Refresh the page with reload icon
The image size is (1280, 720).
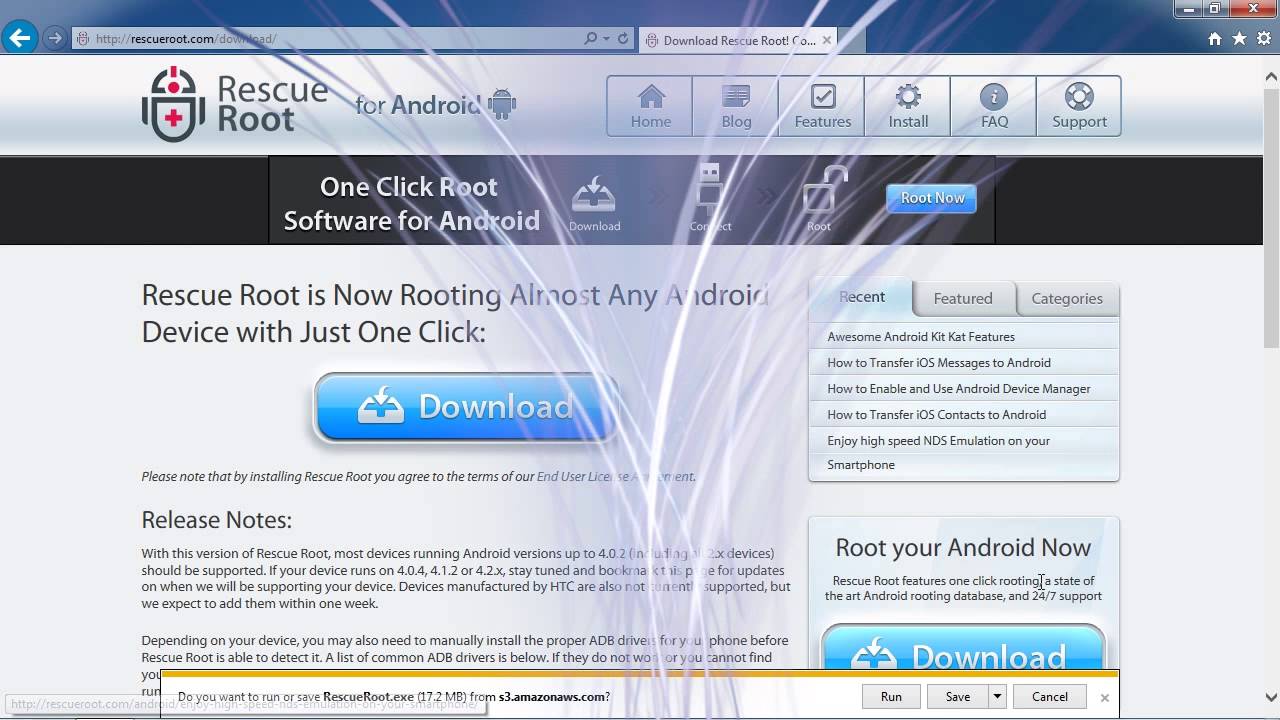tap(623, 39)
